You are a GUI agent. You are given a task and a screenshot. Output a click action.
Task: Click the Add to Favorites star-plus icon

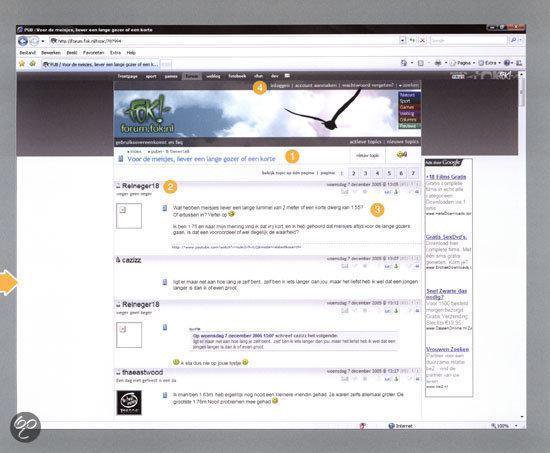point(33,64)
